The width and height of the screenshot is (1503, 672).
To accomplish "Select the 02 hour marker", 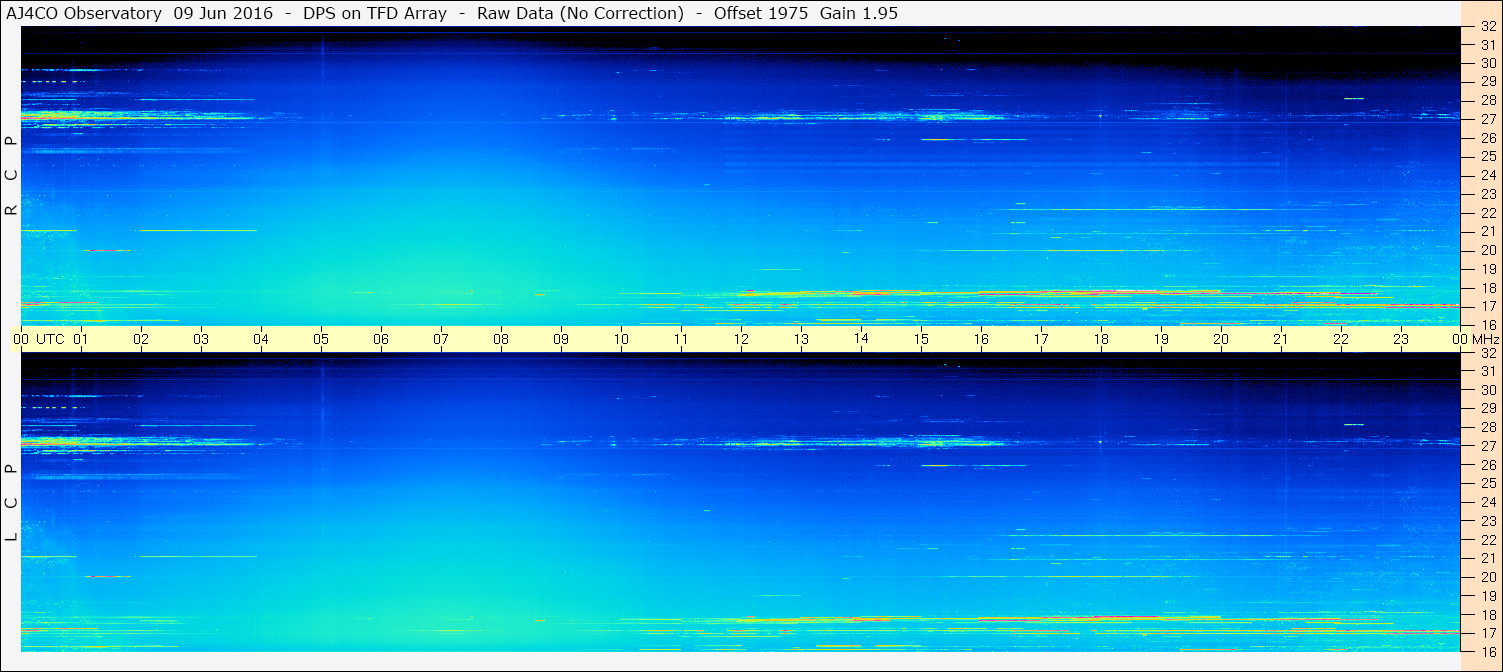I will 141,339.
